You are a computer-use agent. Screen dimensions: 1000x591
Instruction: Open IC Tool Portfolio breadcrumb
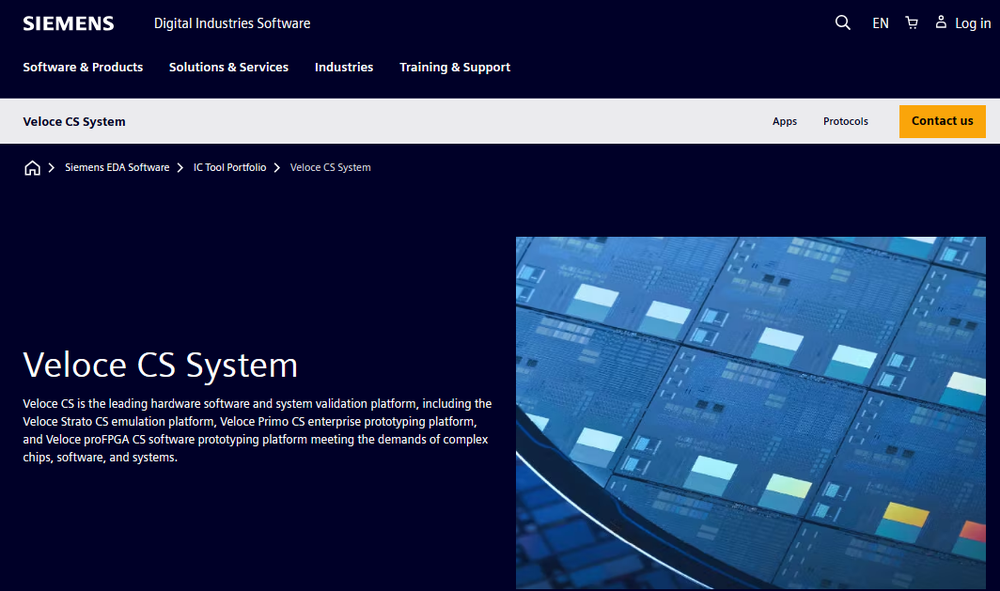tap(230, 168)
